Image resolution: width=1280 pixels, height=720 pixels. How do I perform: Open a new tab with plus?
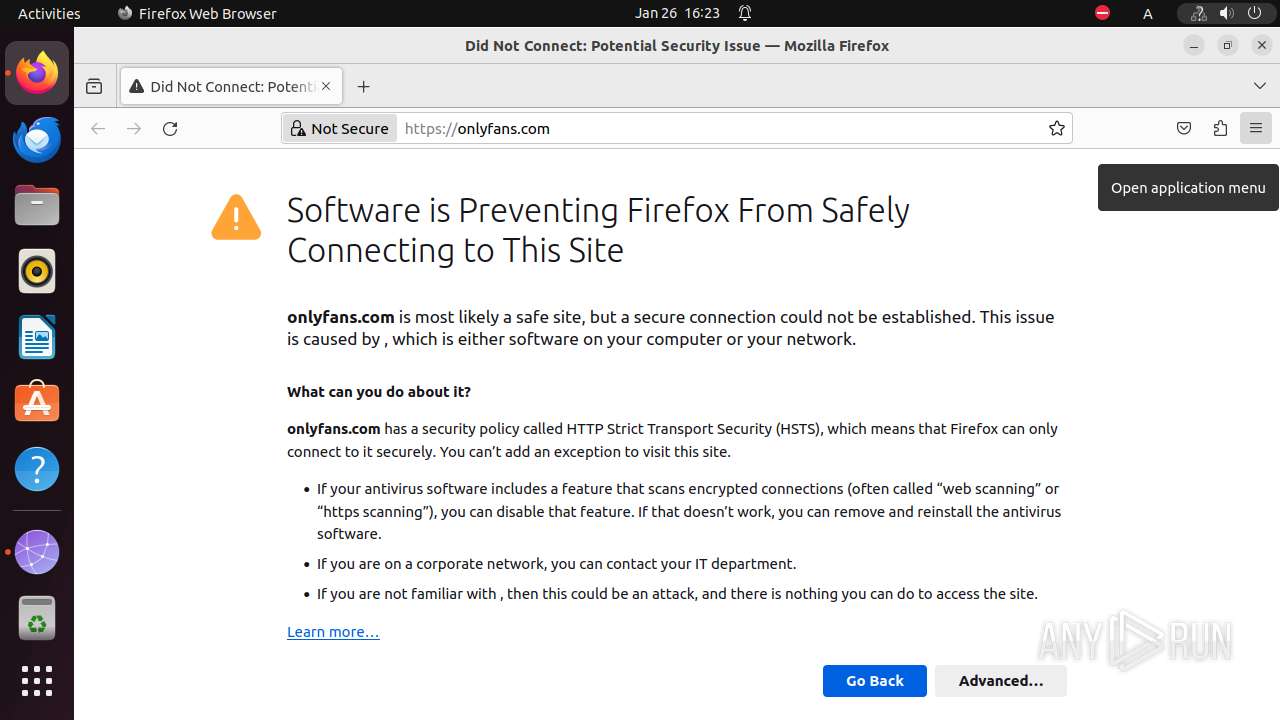click(x=363, y=86)
